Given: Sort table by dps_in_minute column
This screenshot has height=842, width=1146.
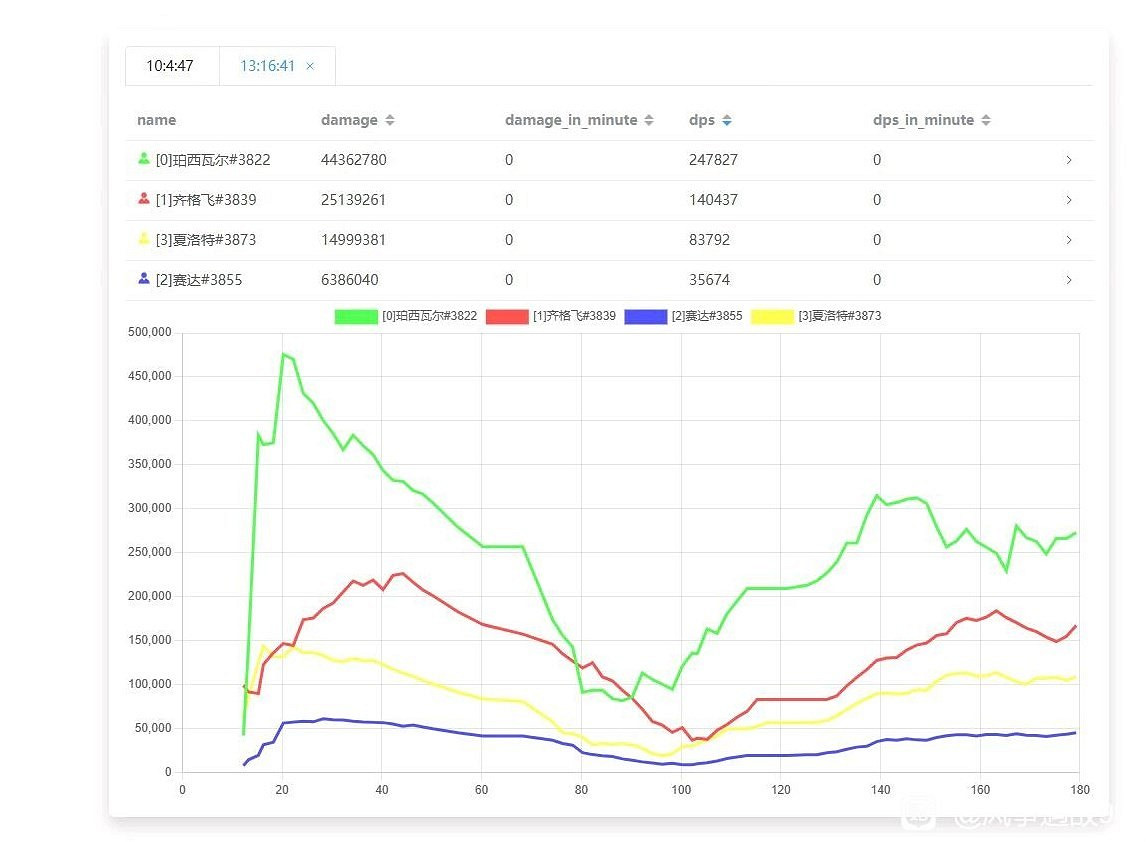Looking at the screenshot, I should 986,120.
